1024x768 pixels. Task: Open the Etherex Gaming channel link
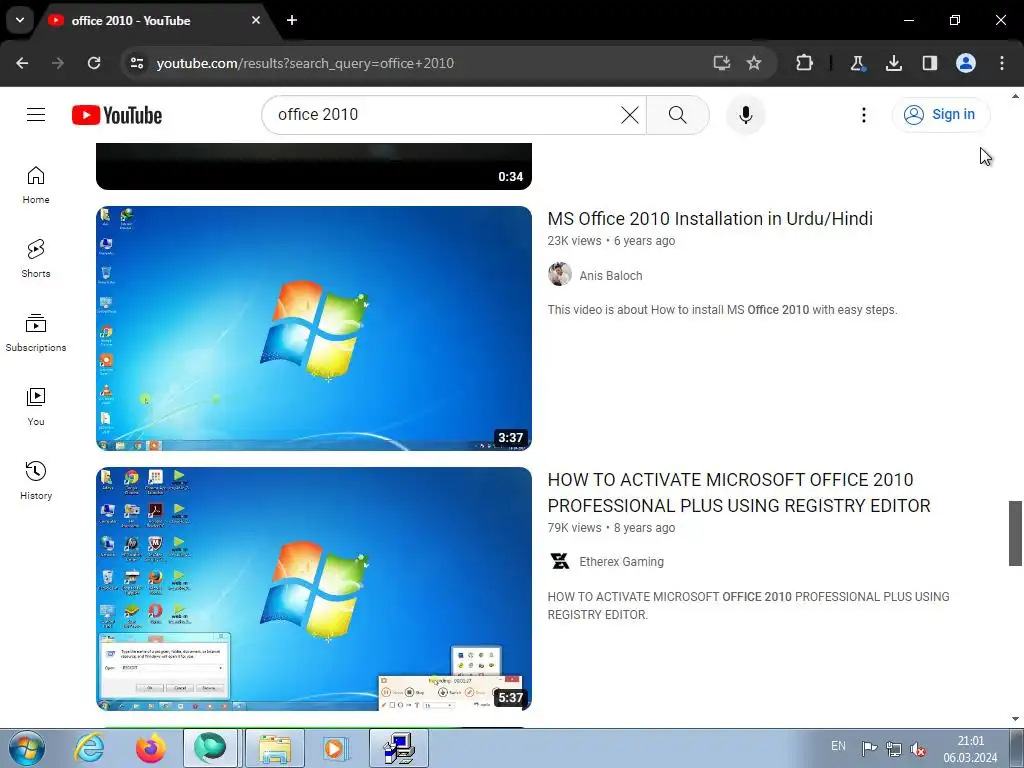pyautogui.click(x=621, y=562)
